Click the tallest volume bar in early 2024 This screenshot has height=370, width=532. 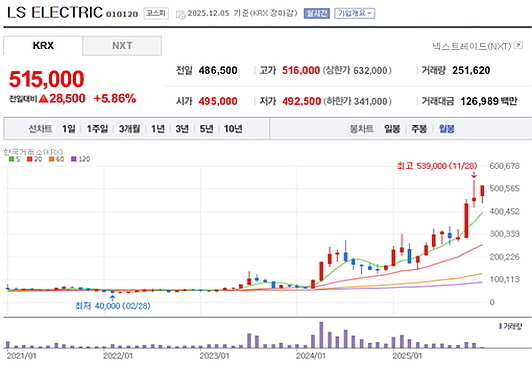(321, 335)
